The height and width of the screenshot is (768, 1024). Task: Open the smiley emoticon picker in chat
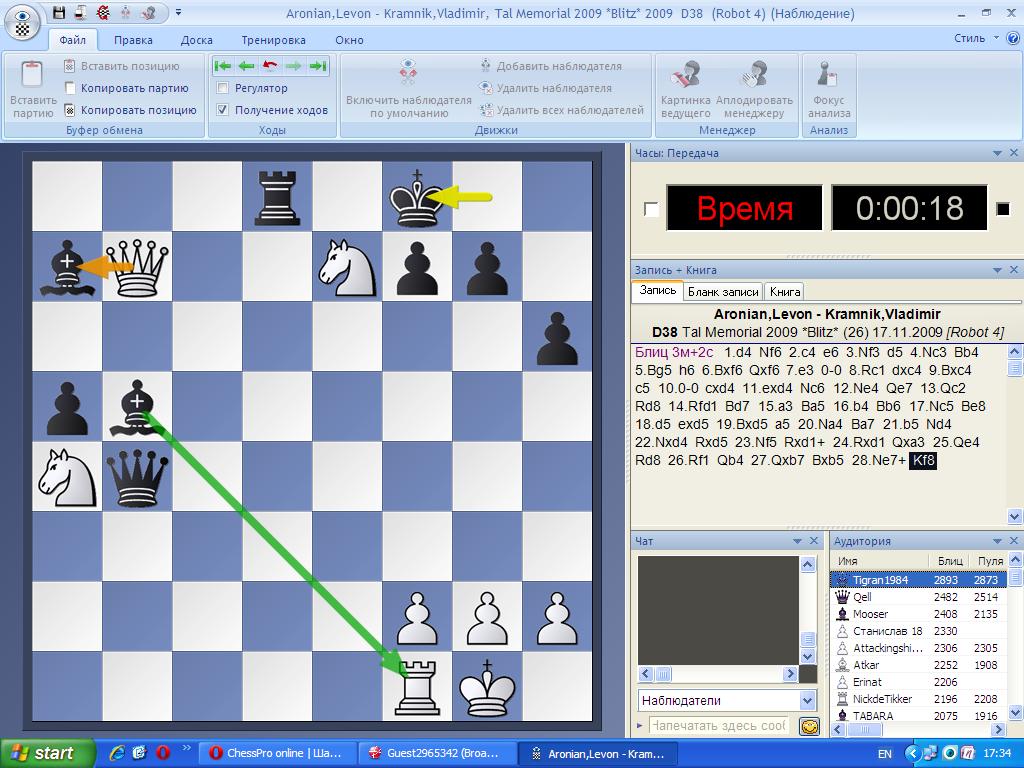[x=809, y=726]
